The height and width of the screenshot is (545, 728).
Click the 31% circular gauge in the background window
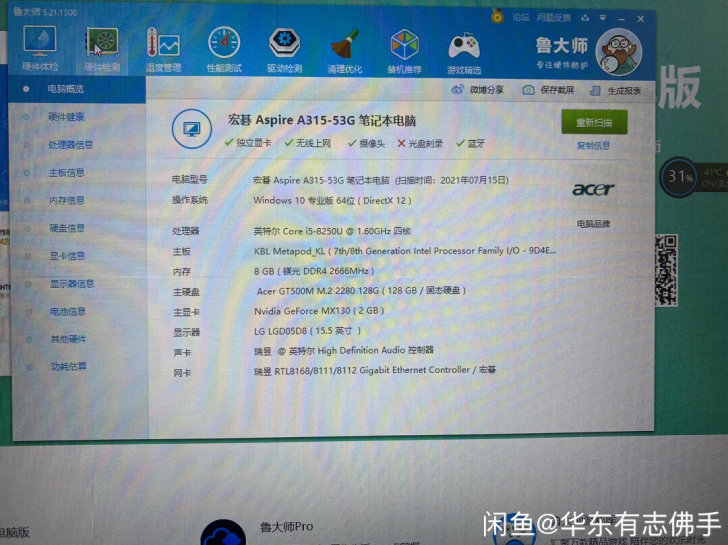coord(679,176)
